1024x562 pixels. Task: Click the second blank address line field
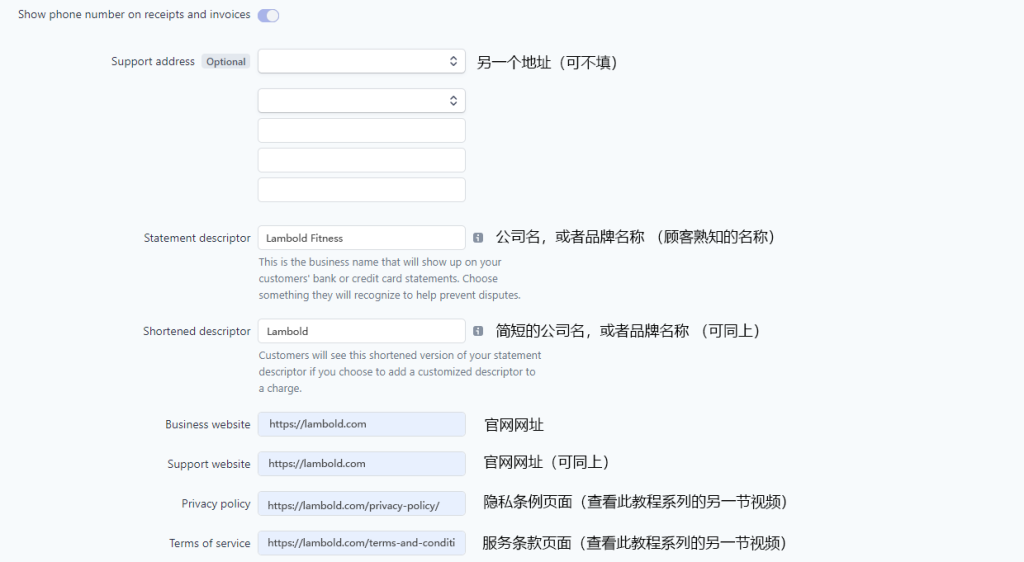361,160
